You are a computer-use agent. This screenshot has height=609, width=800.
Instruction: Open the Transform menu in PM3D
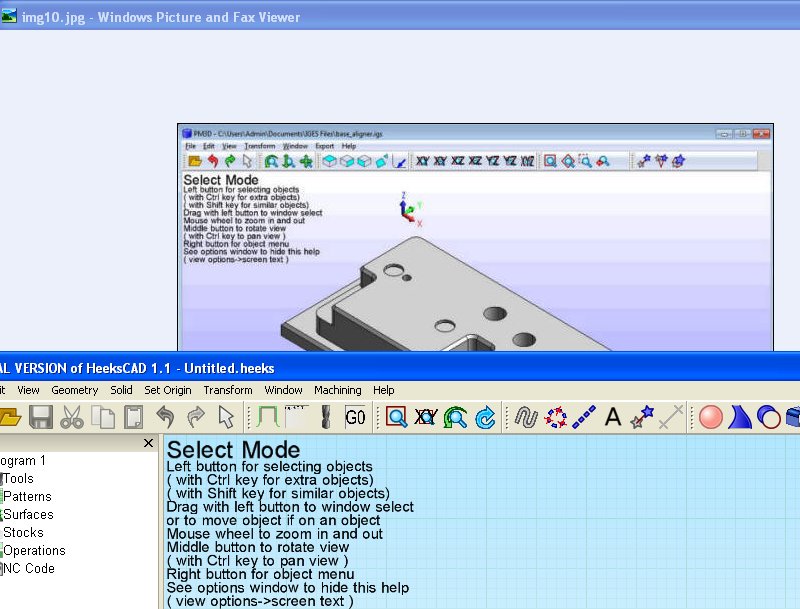tap(260, 146)
